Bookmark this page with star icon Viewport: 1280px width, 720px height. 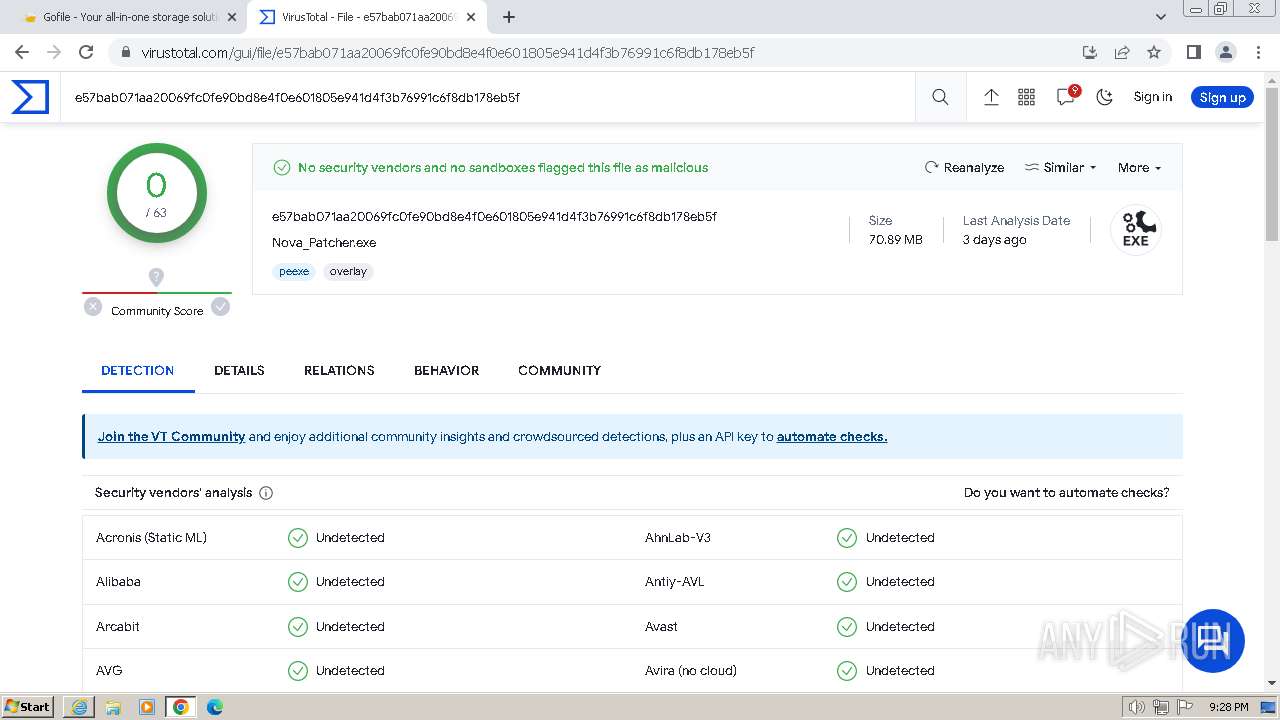(1154, 52)
